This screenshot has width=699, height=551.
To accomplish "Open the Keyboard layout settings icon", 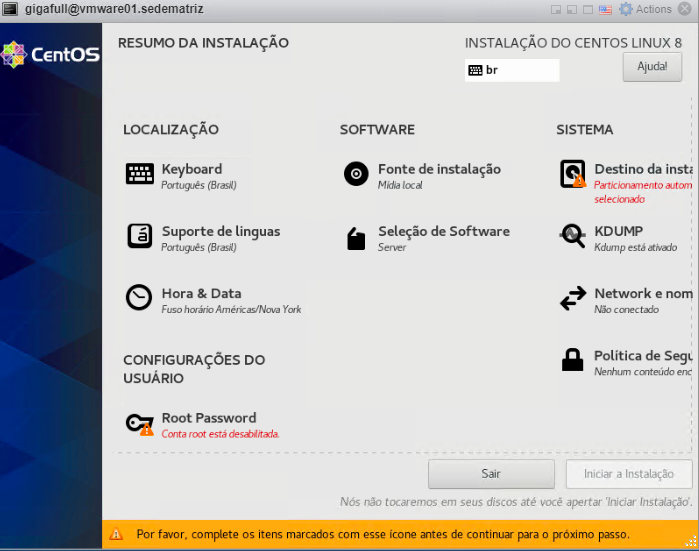I will pyautogui.click(x=140, y=174).
